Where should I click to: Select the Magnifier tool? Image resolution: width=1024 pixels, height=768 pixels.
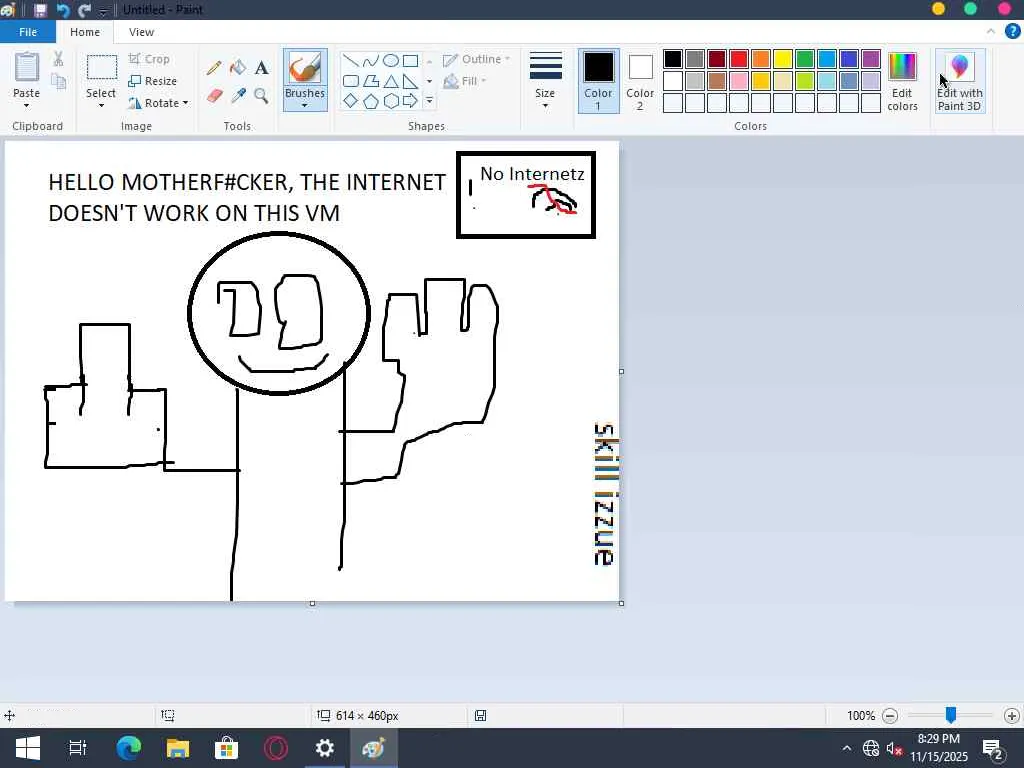coord(261,96)
